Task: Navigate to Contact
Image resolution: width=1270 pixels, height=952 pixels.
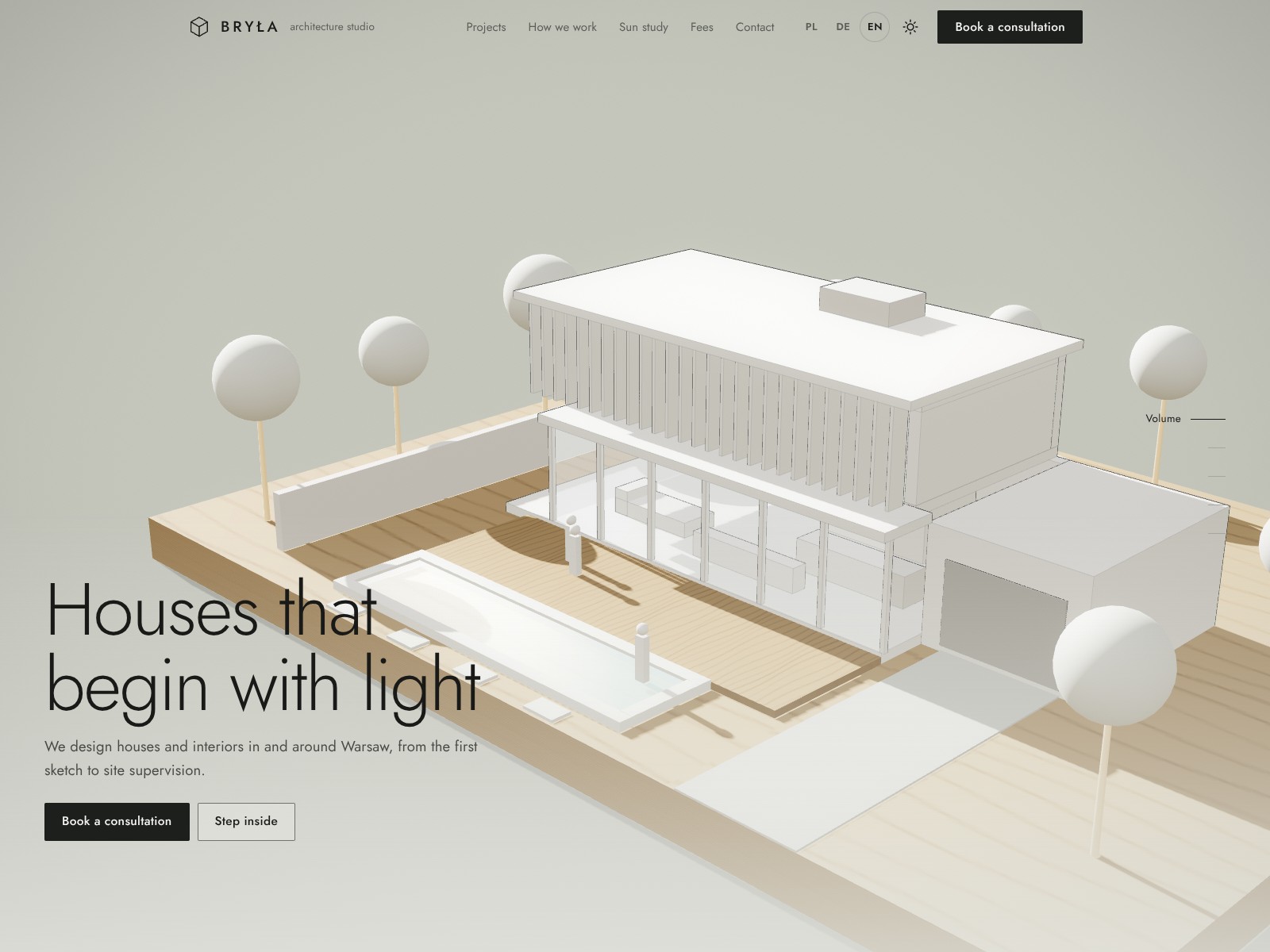Action: tap(755, 27)
